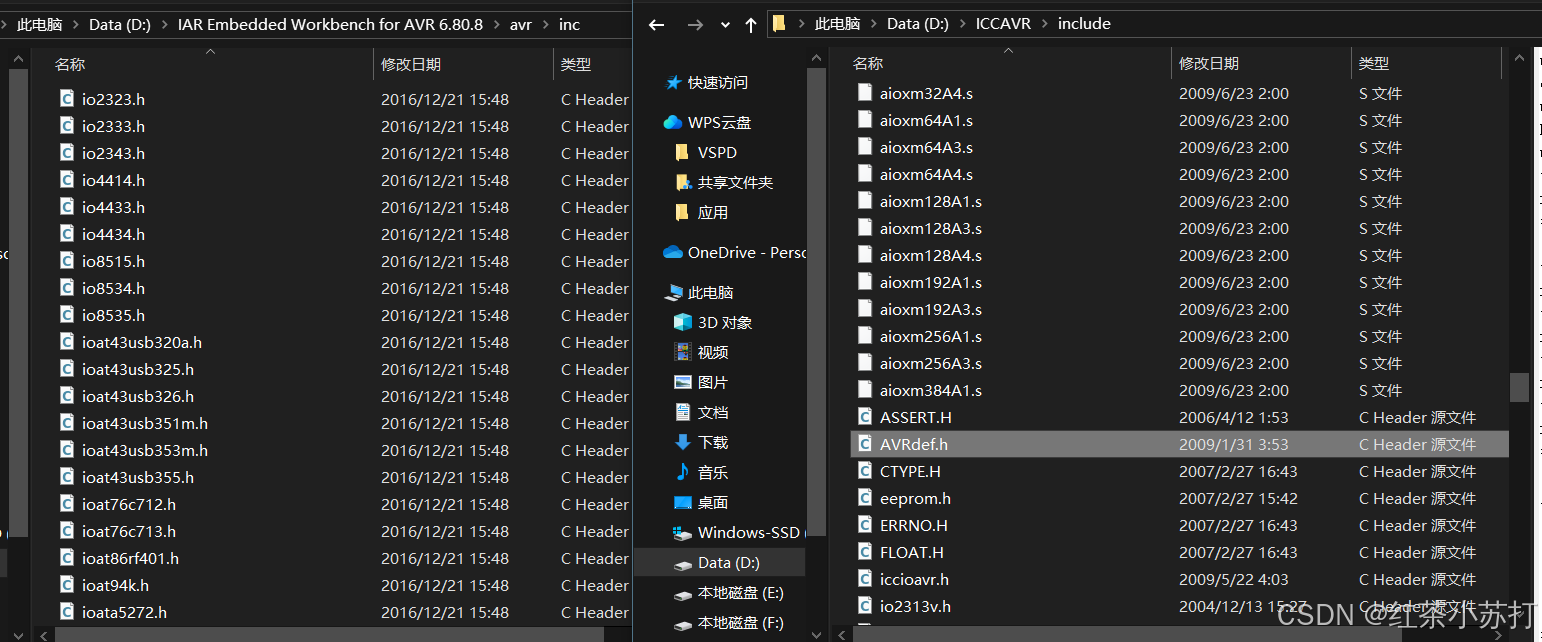The image size is (1542, 642).
Task: Click the WPS云盘 cloud icon
Action: point(673,123)
